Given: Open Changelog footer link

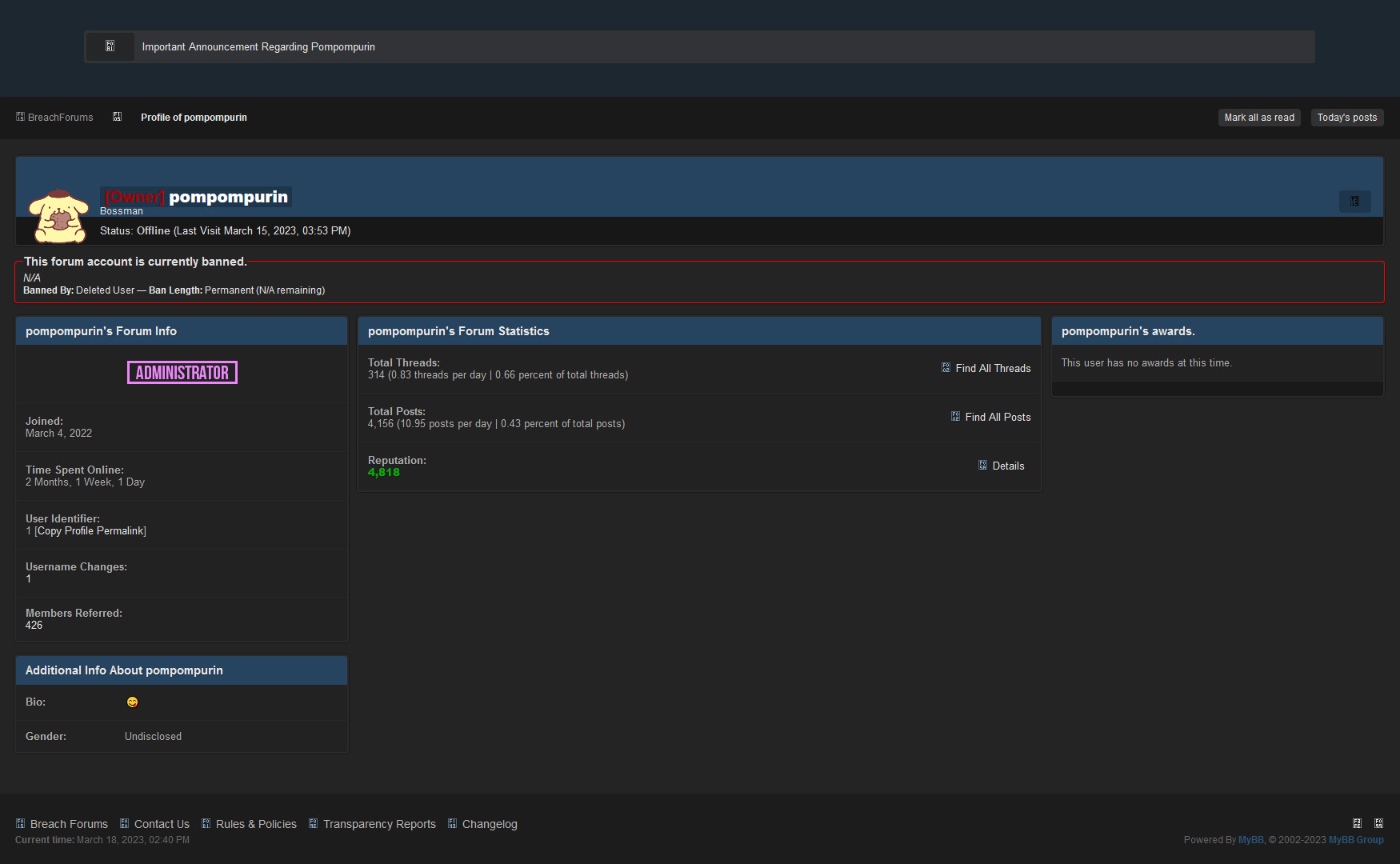Looking at the screenshot, I should [x=490, y=824].
